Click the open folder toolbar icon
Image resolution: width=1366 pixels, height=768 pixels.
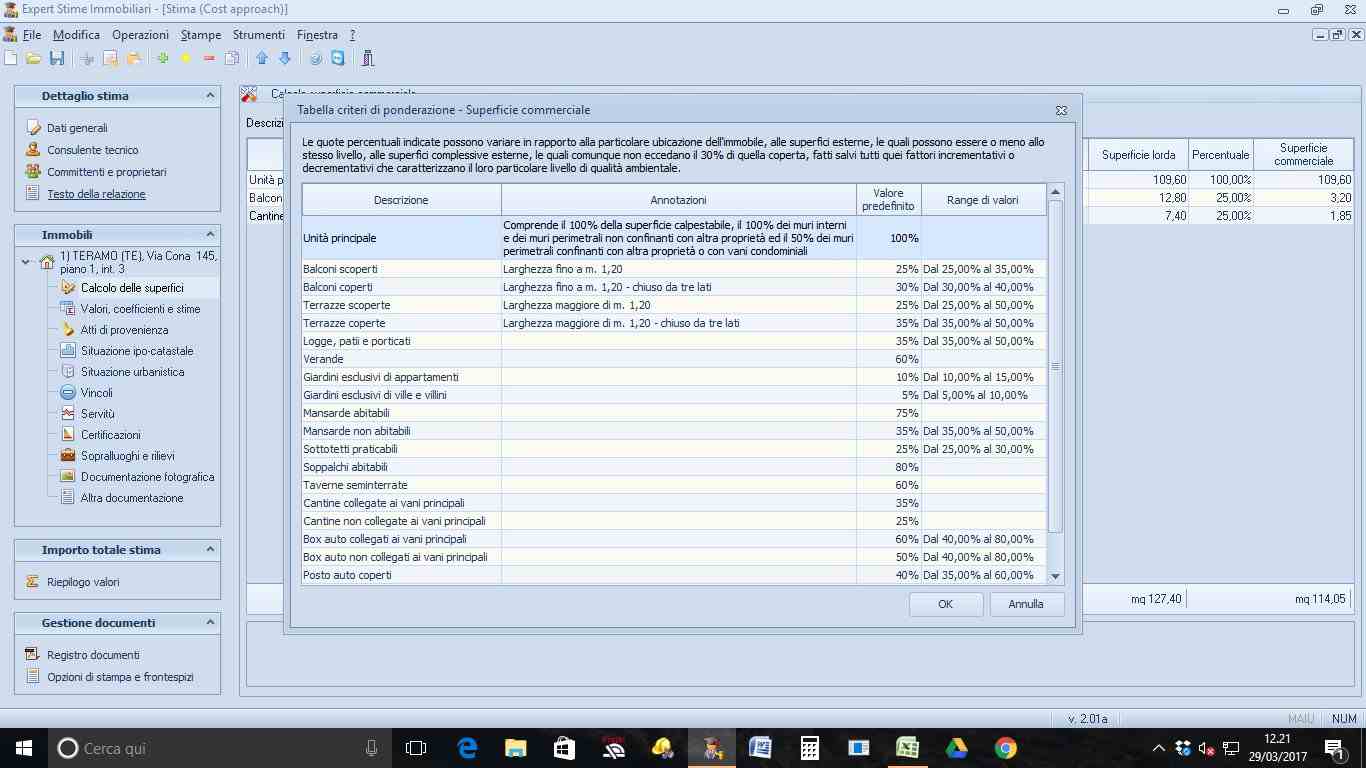[x=34, y=59]
